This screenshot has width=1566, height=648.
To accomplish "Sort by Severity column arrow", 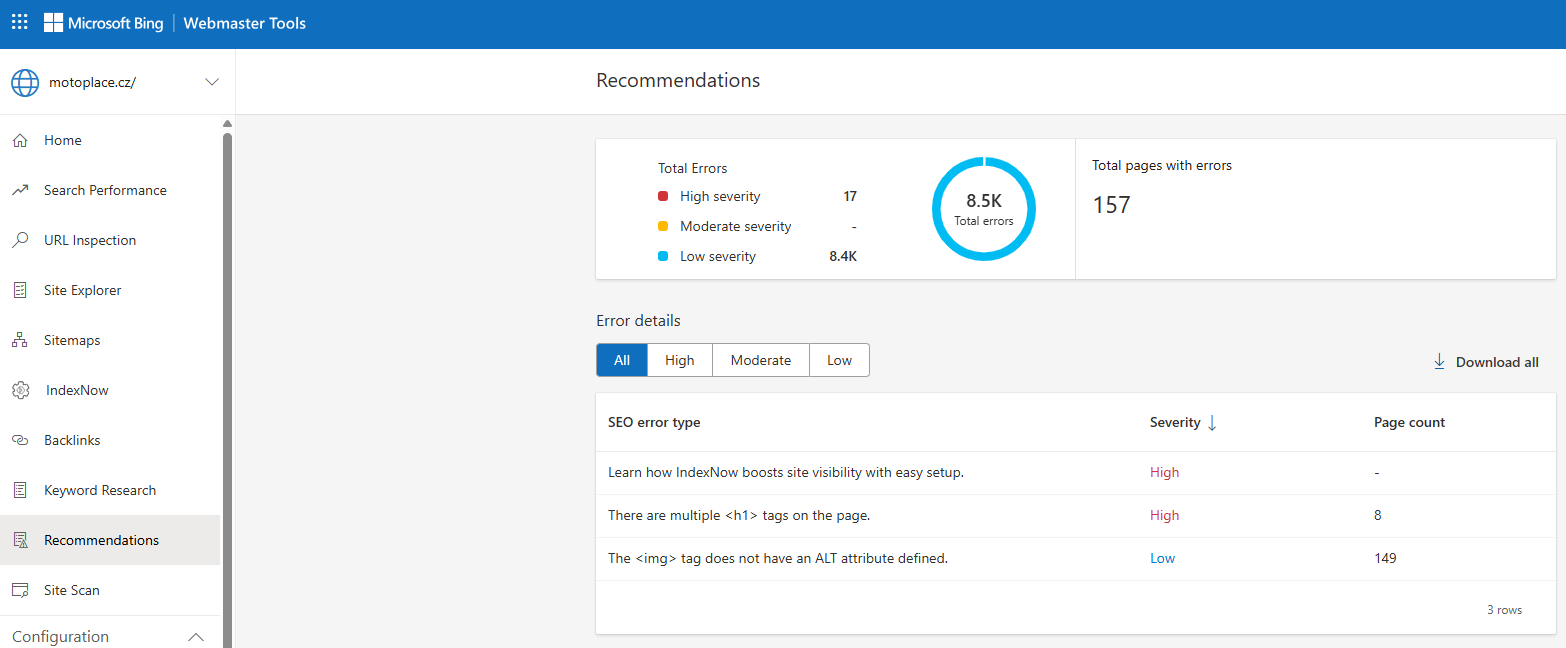I will pos(1212,423).
